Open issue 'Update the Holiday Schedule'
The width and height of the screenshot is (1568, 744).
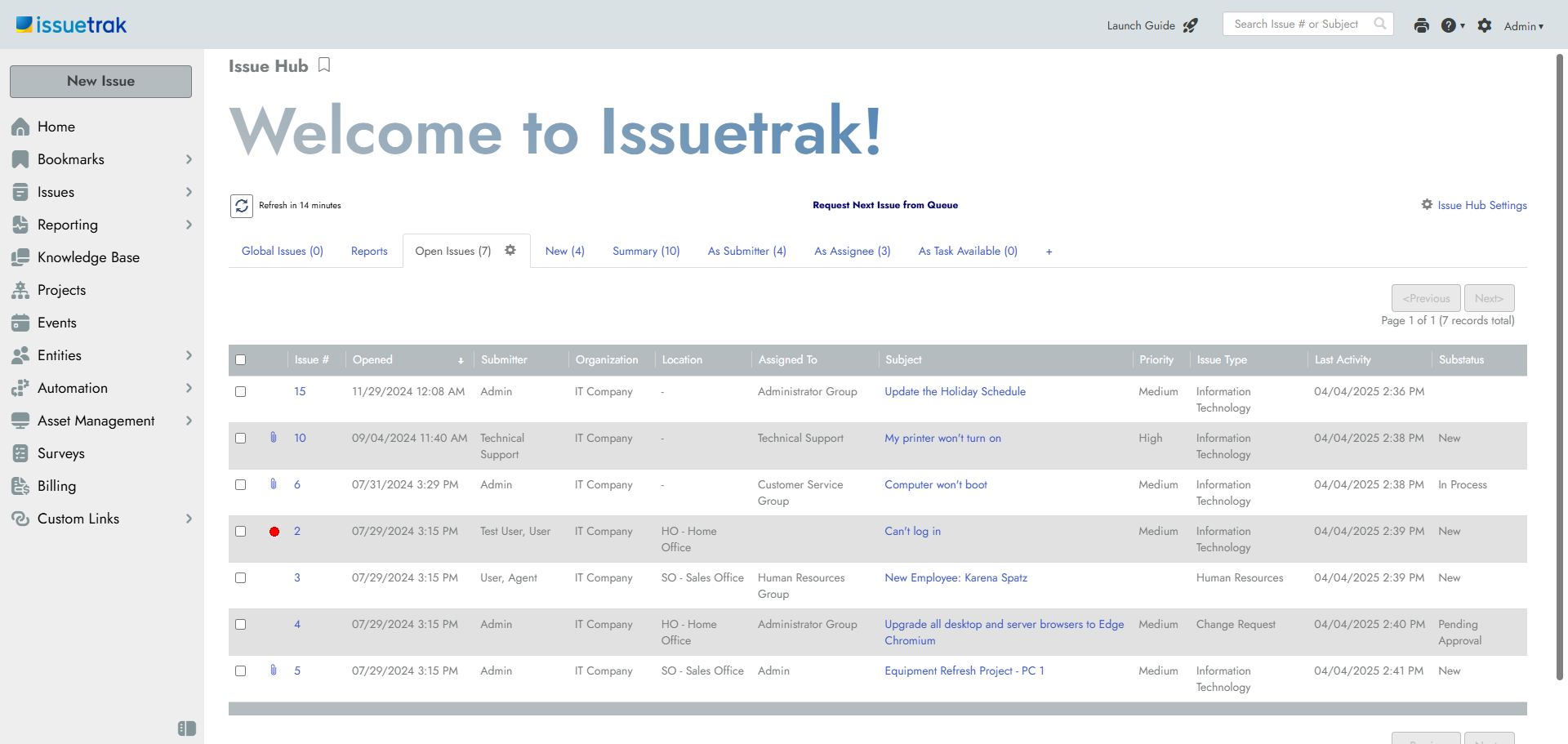pyautogui.click(x=955, y=391)
